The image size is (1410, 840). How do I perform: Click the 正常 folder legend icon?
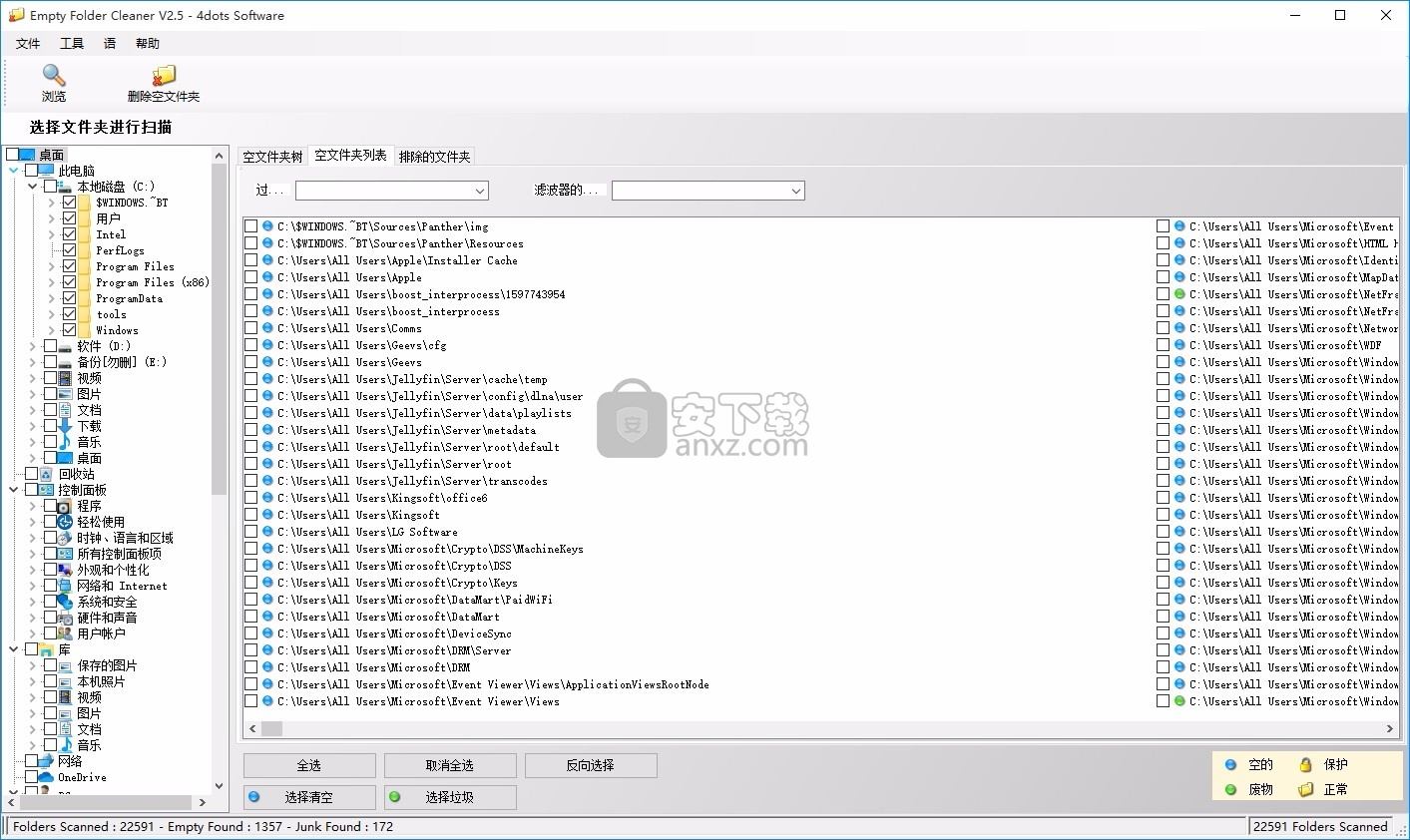1305,789
